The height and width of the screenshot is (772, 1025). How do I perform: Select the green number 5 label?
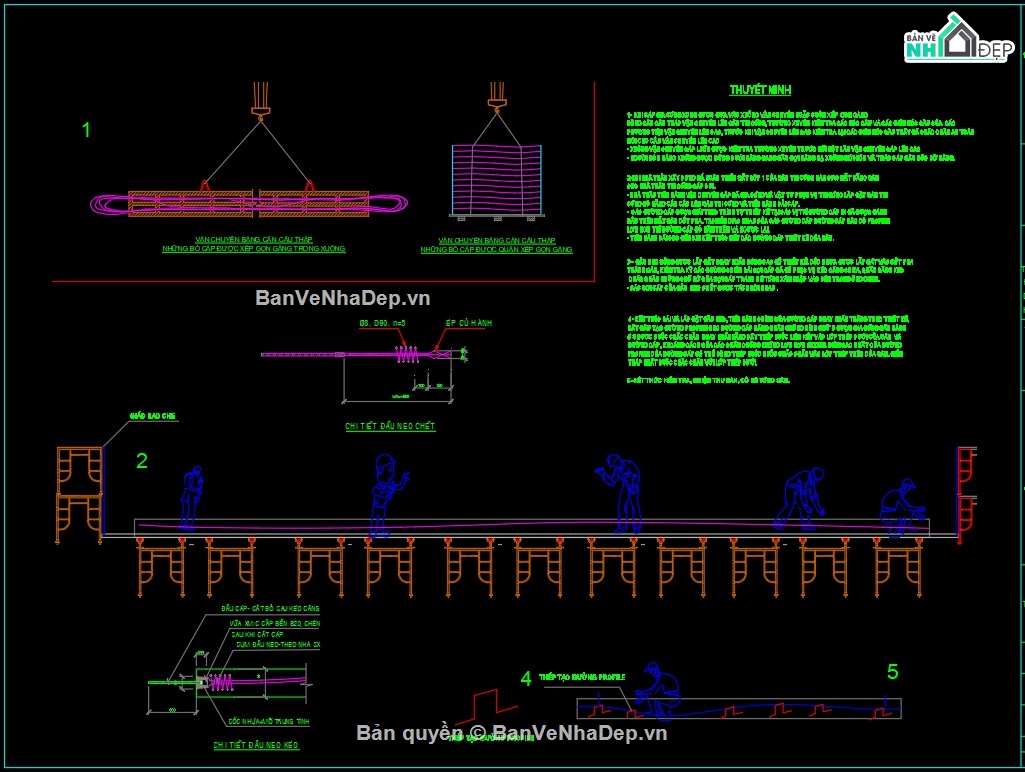pyautogui.click(x=892, y=671)
